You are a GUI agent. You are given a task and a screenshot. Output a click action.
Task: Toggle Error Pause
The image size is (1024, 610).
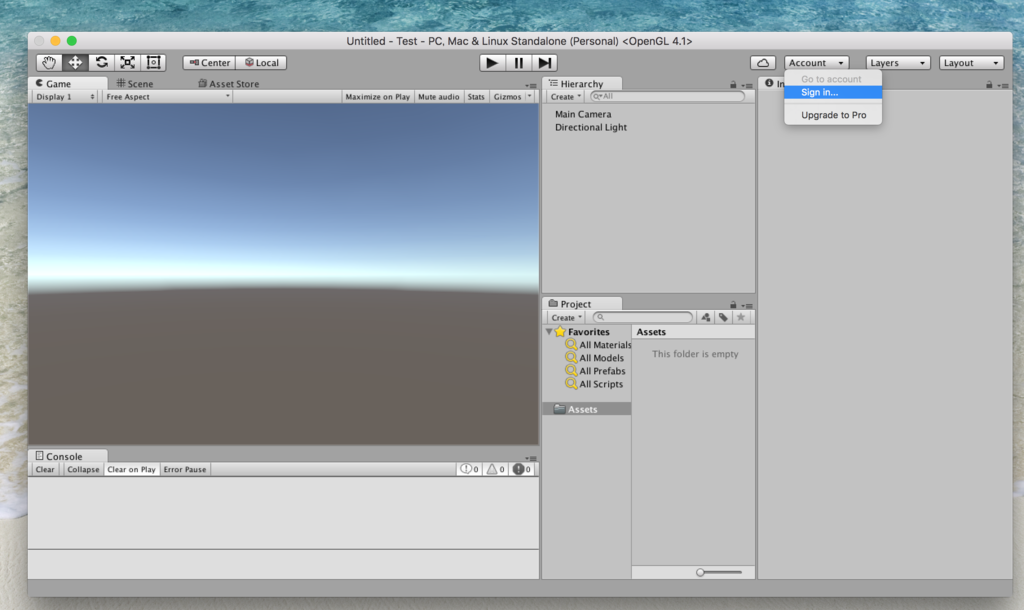pyautogui.click(x=185, y=470)
